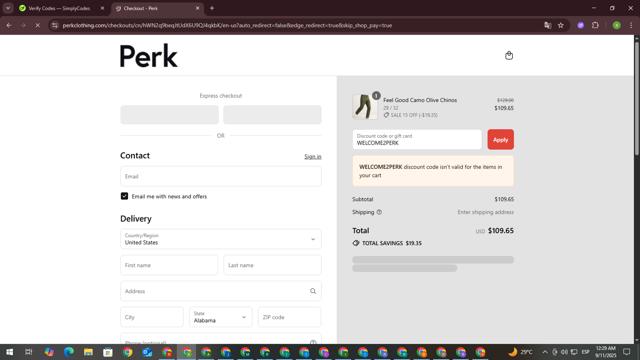
Task: Click the weather moon icon on the taskbar
Action: 513,352
